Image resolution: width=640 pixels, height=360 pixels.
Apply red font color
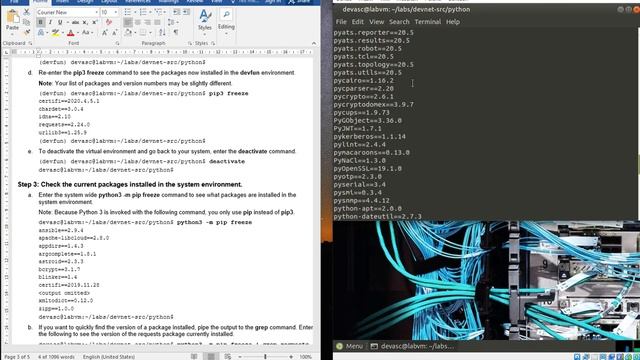pyautogui.click(x=70, y=33)
